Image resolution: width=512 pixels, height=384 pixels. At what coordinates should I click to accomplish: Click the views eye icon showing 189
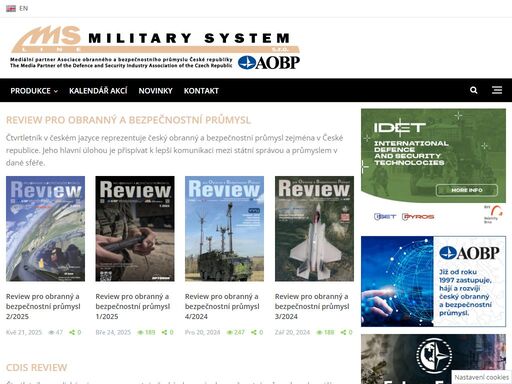[141, 332]
